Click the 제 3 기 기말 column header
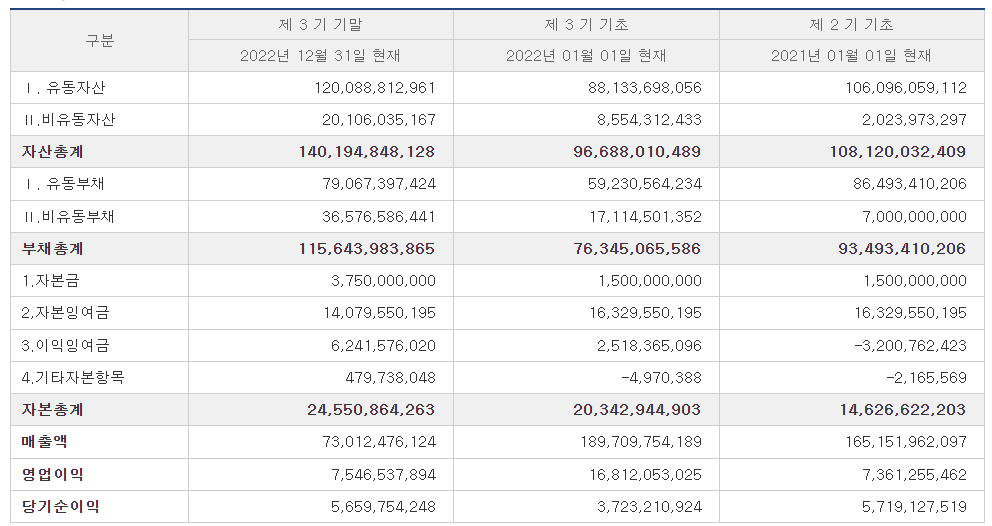Viewport: 992px width, 526px height. click(321, 25)
